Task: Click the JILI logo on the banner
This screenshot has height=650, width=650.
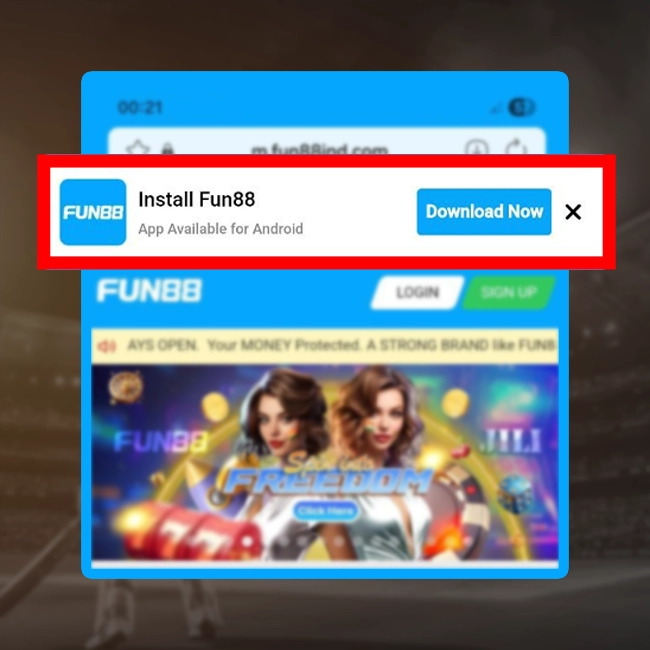Action: point(510,441)
